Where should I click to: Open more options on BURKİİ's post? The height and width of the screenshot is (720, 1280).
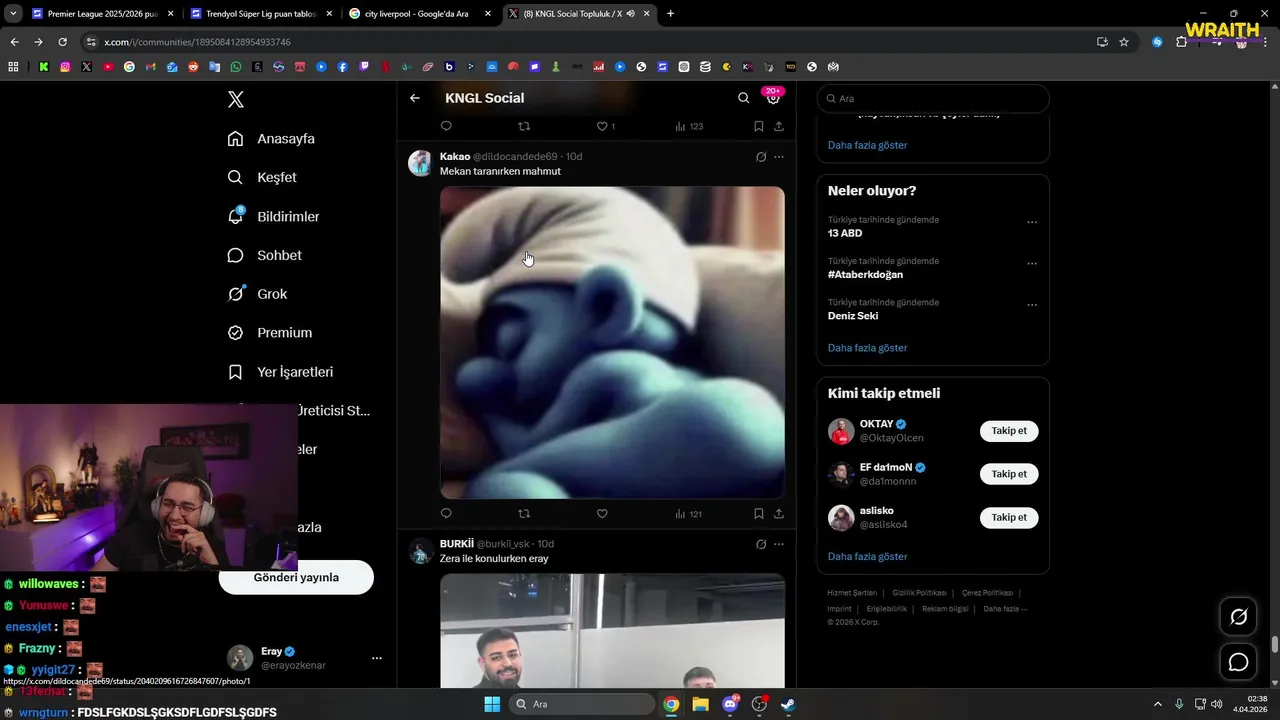[x=779, y=544]
